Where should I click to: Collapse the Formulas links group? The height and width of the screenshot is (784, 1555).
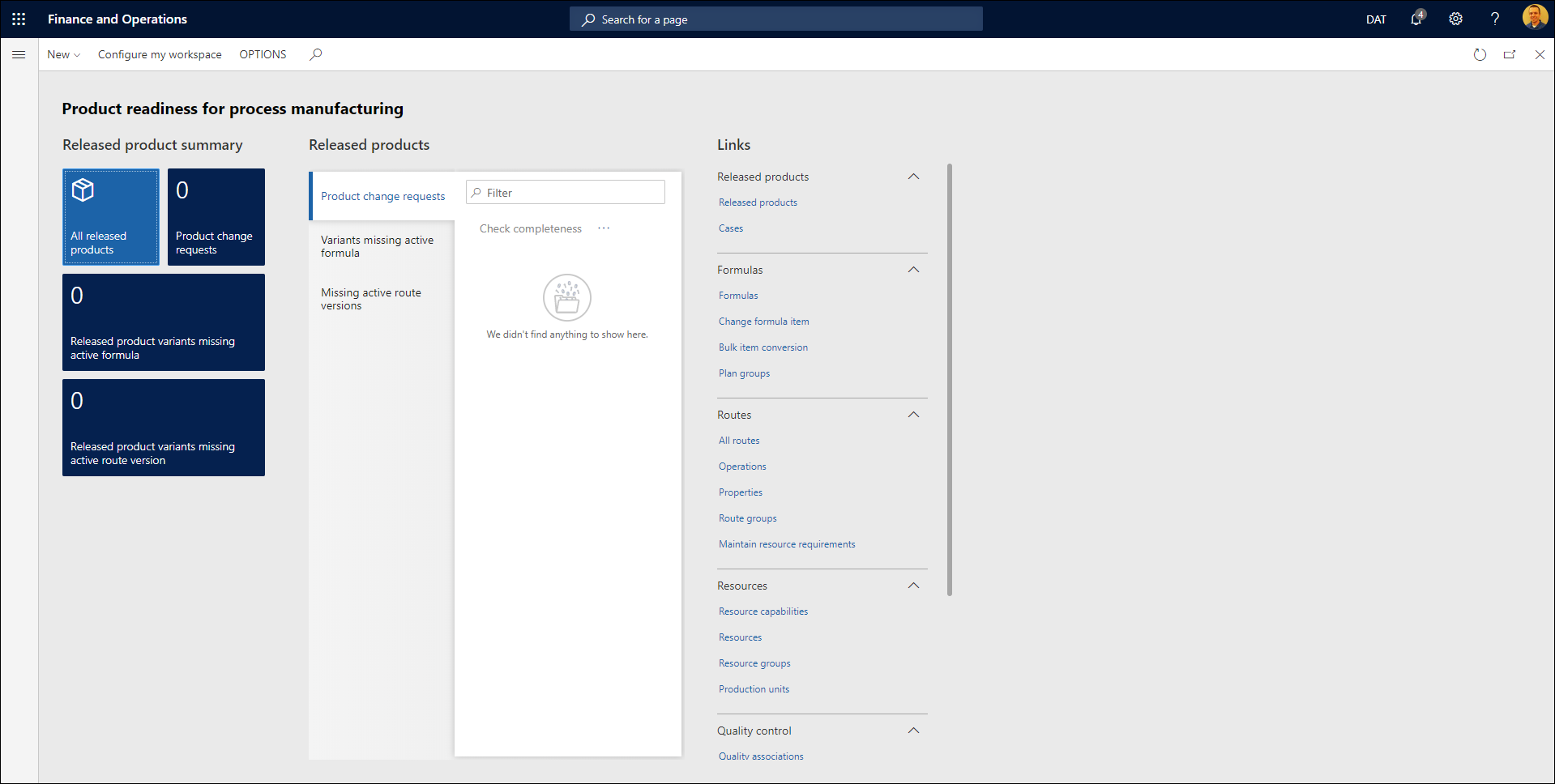coord(914,270)
